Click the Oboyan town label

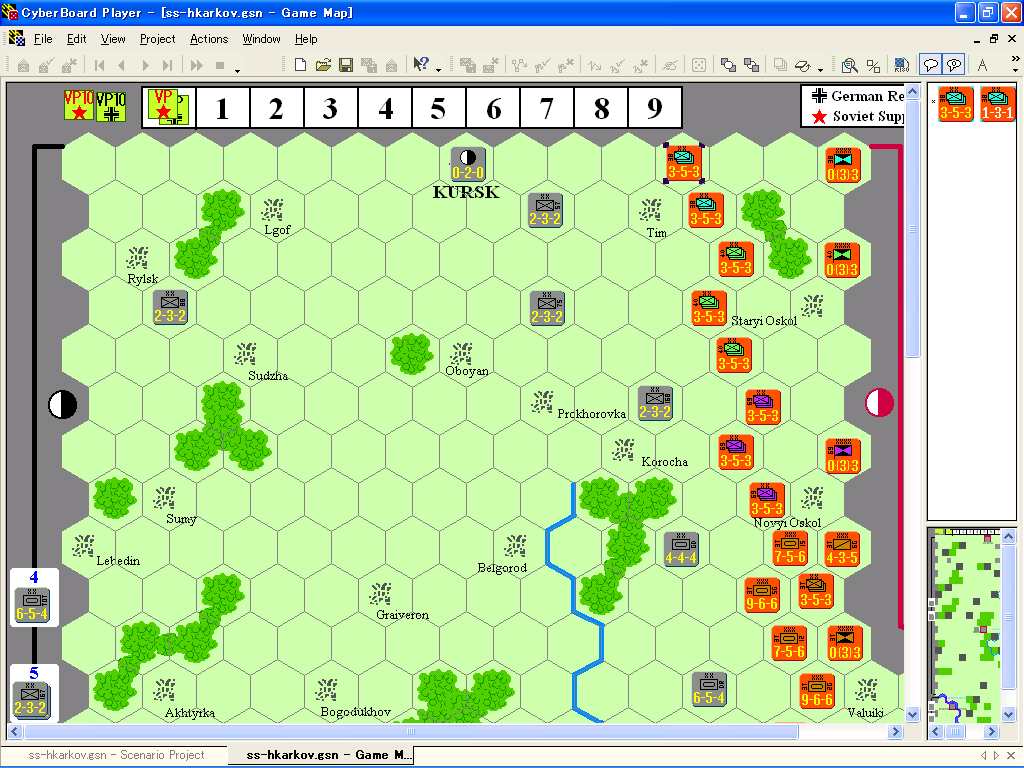point(467,371)
